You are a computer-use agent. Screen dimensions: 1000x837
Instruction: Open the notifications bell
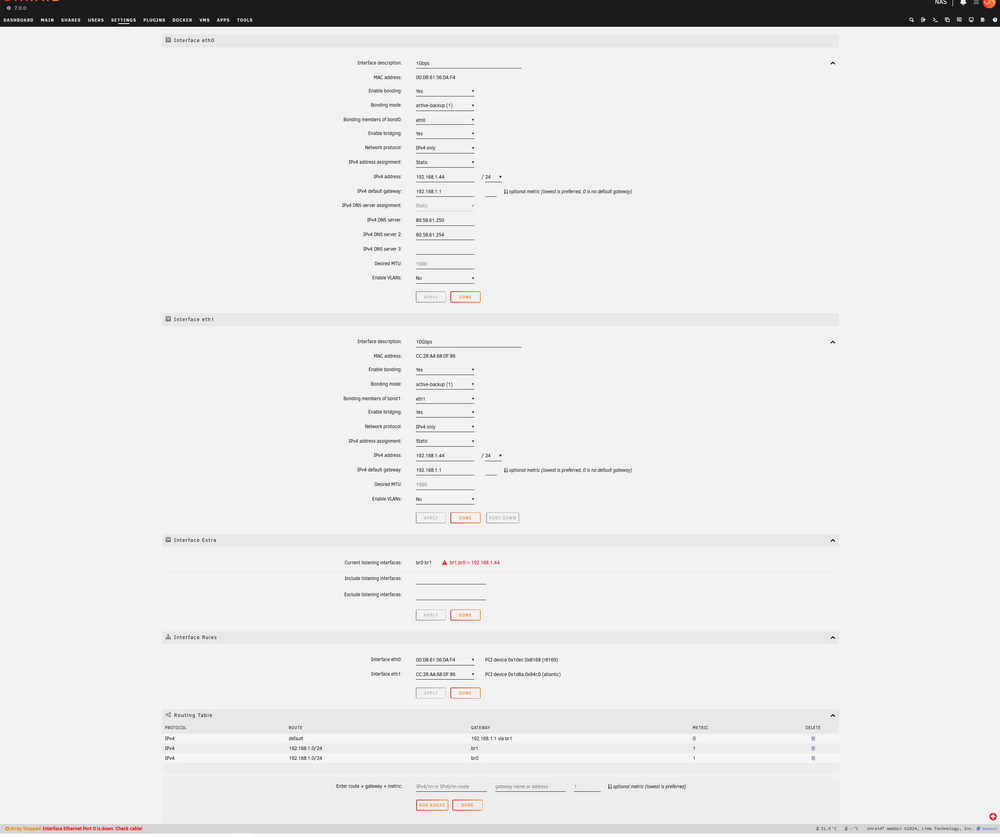[963, 3]
